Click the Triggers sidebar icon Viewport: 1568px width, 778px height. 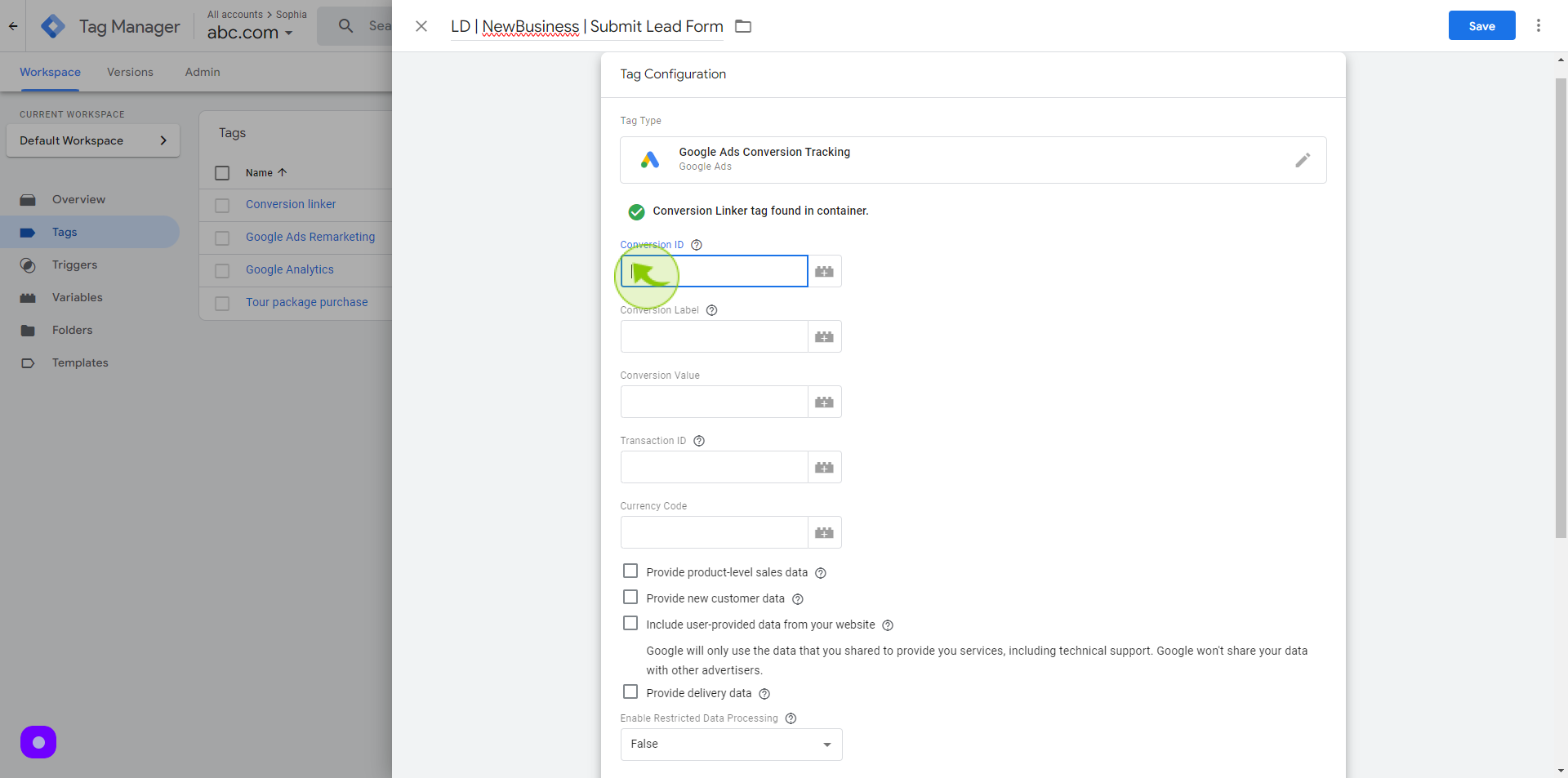(x=28, y=265)
